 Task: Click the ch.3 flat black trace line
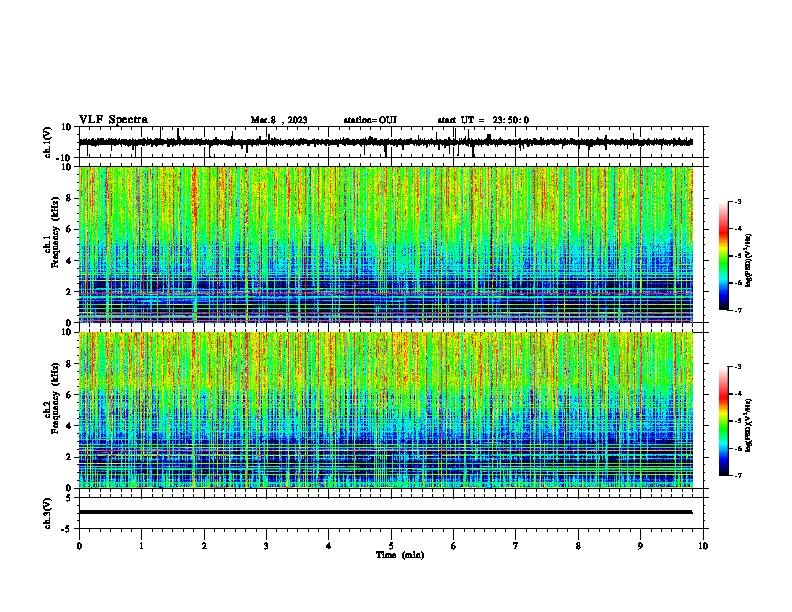pyautogui.click(x=386, y=512)
